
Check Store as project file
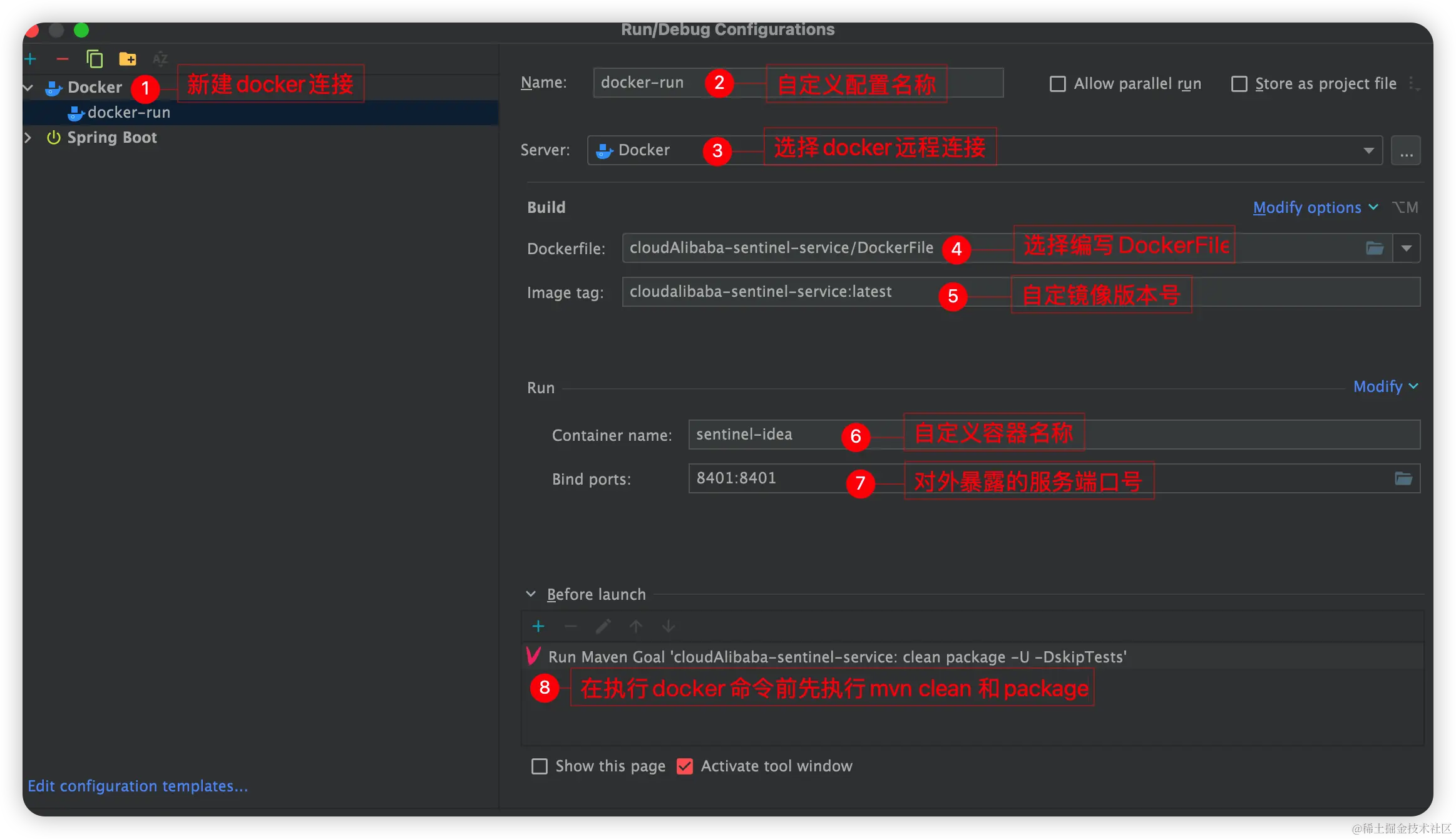coord(1239,84)
